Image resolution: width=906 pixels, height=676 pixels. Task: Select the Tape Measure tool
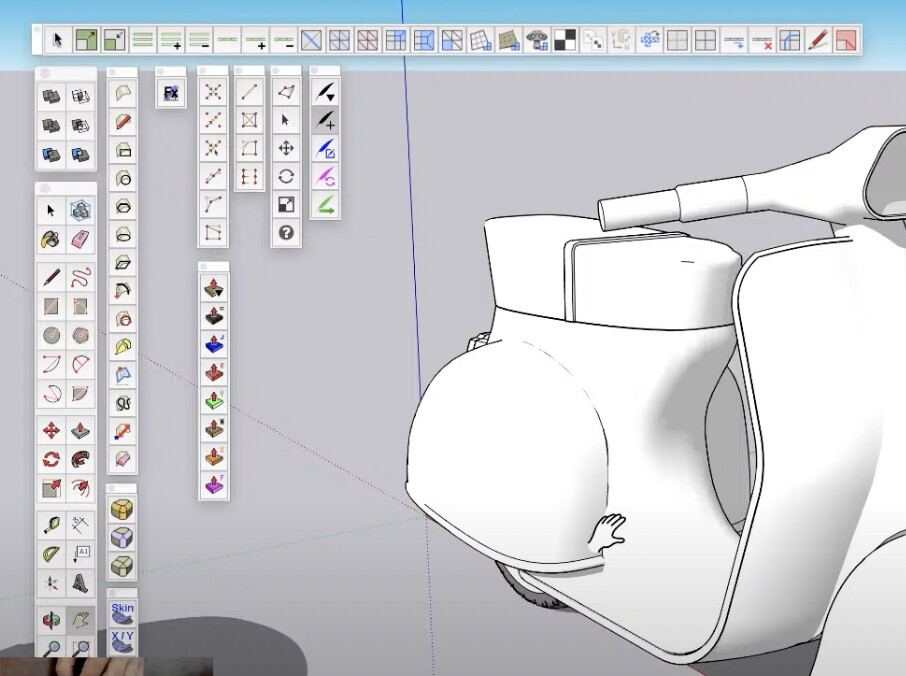[51, 525]
